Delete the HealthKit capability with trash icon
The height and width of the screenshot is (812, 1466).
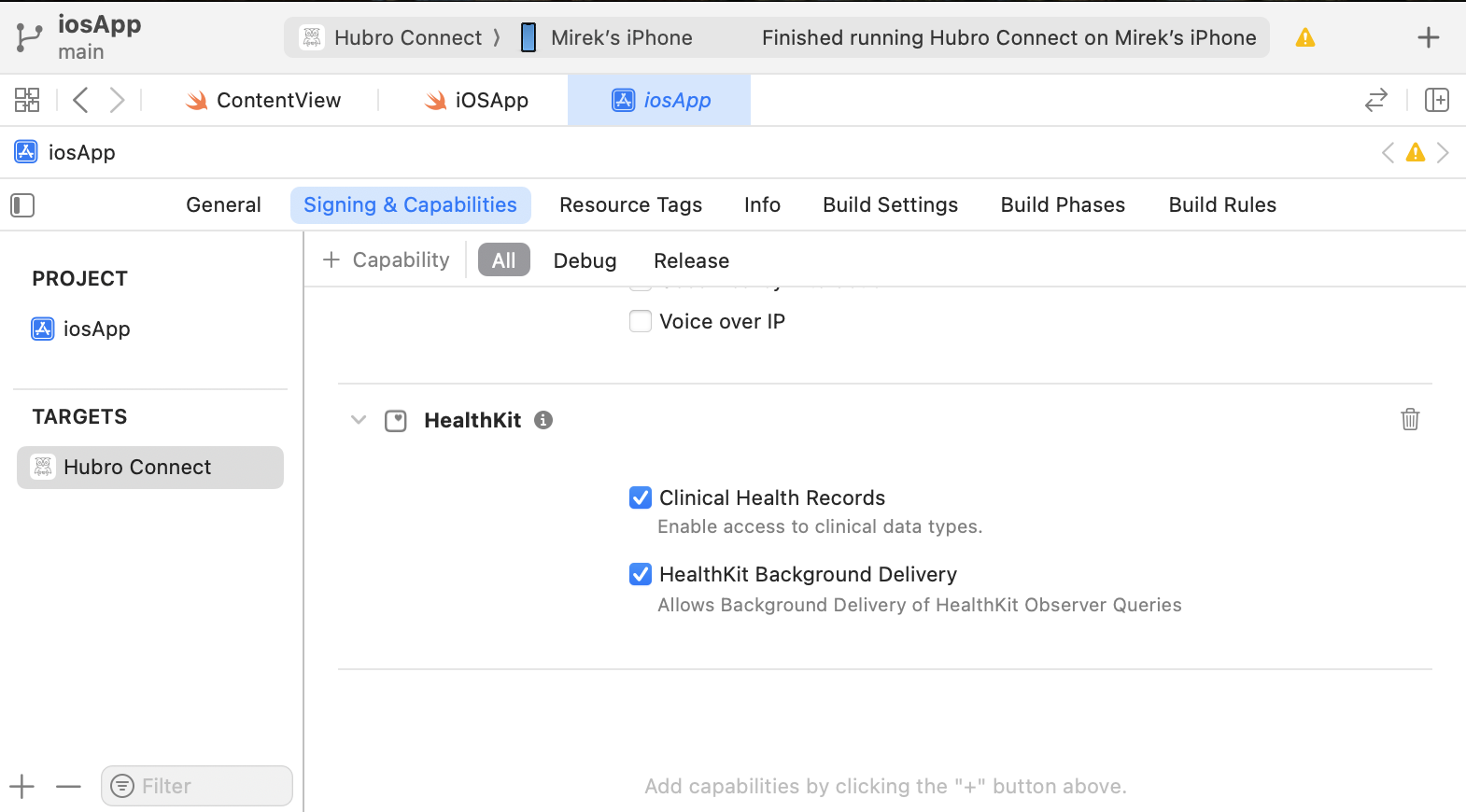(1410, 420)
